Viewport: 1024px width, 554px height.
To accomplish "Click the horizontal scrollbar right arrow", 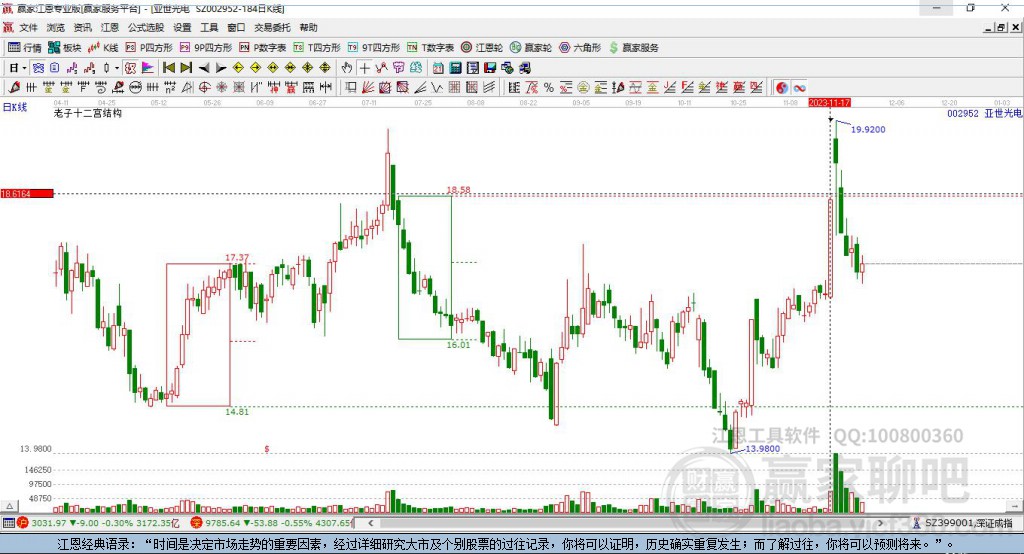I will 880,523.
